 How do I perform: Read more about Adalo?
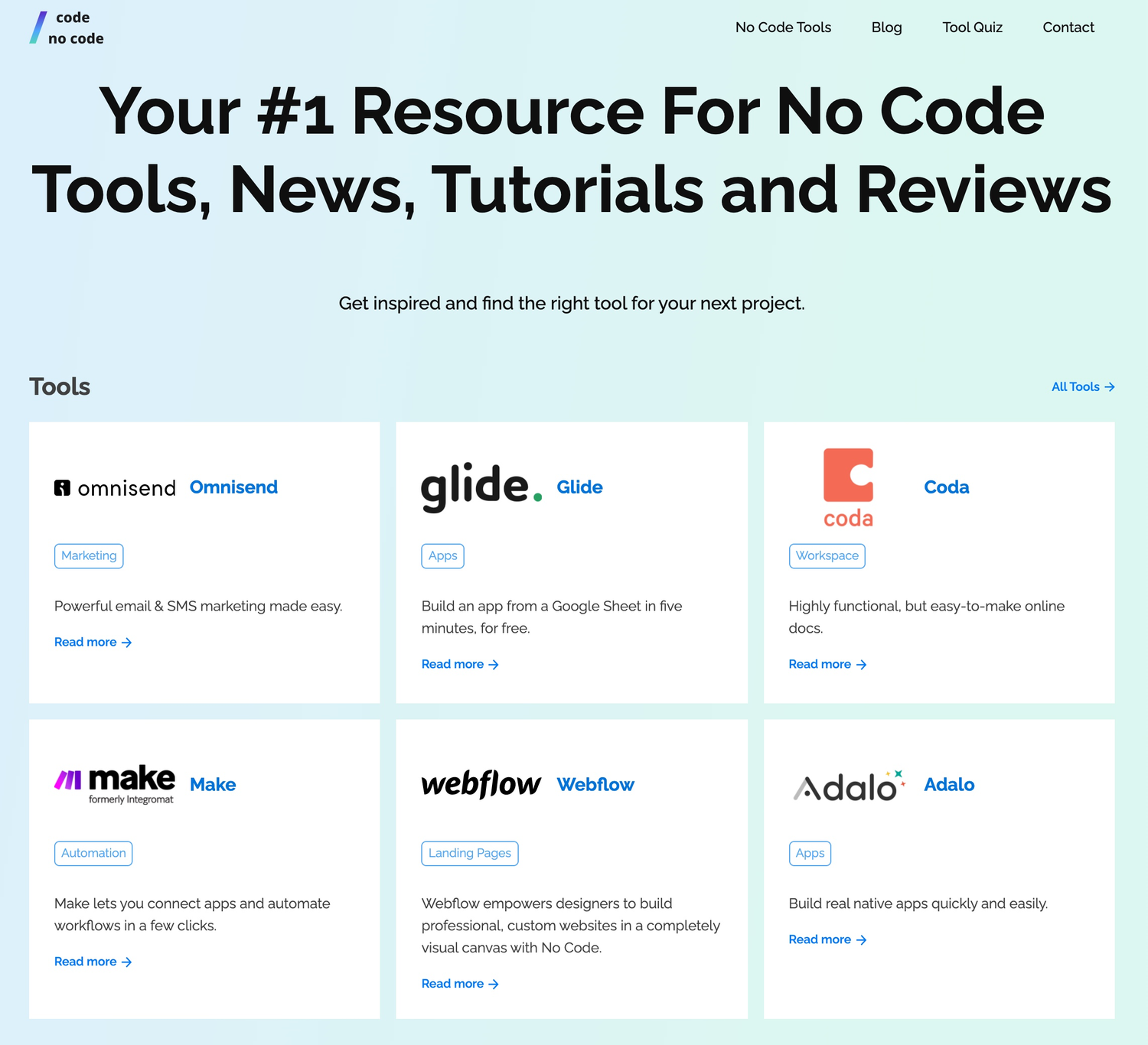point(827,939)
